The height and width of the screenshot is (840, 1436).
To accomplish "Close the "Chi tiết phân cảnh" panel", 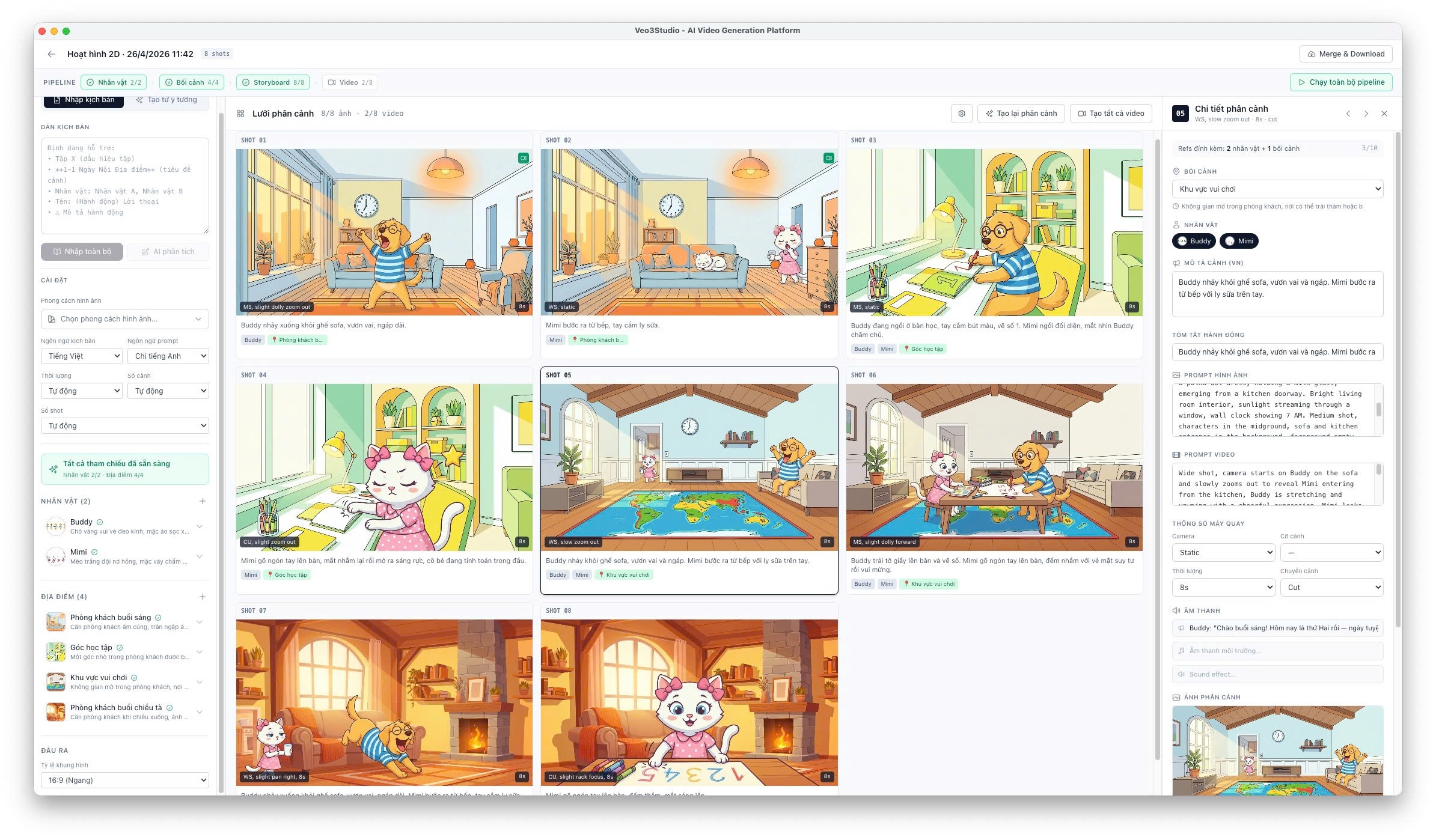I will [x=1384, y=113].
